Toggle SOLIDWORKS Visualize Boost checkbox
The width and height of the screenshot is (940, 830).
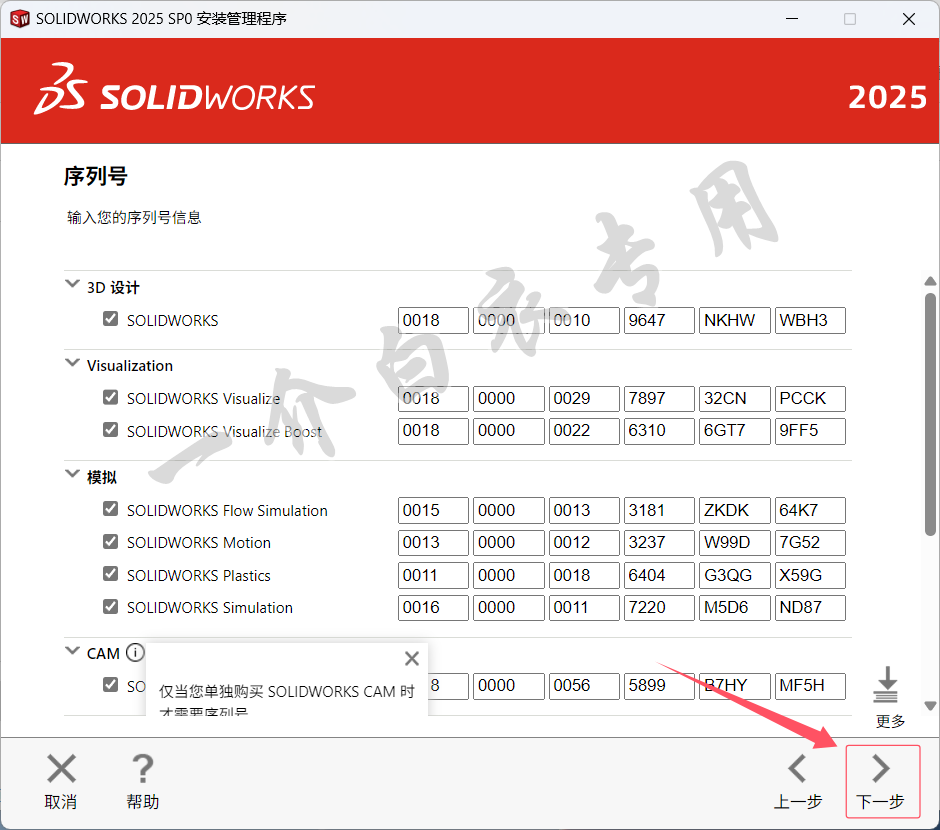(x=110, y=430)
